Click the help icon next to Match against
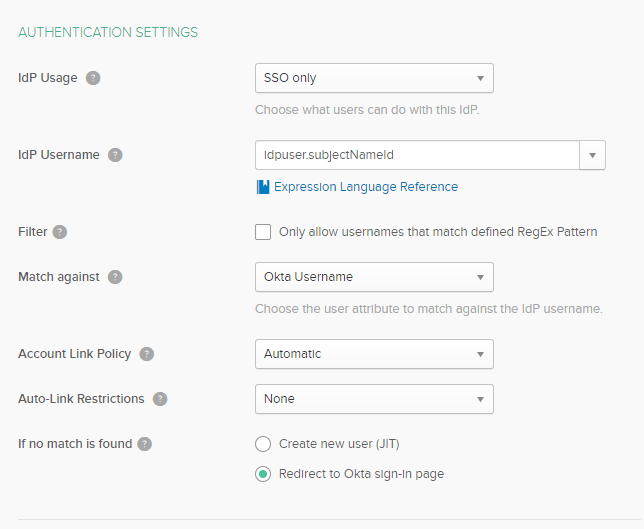Image resolution: width=644 pixels, height=529 pixels. pyautogui.click(x=115, y=277)
